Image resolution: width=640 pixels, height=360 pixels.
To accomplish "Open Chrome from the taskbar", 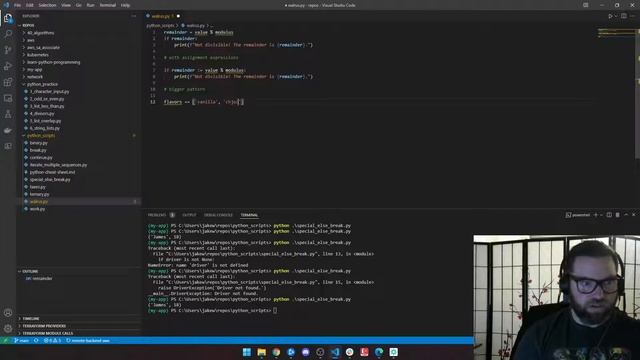I will pyautogui.click(x=276, y=352).
